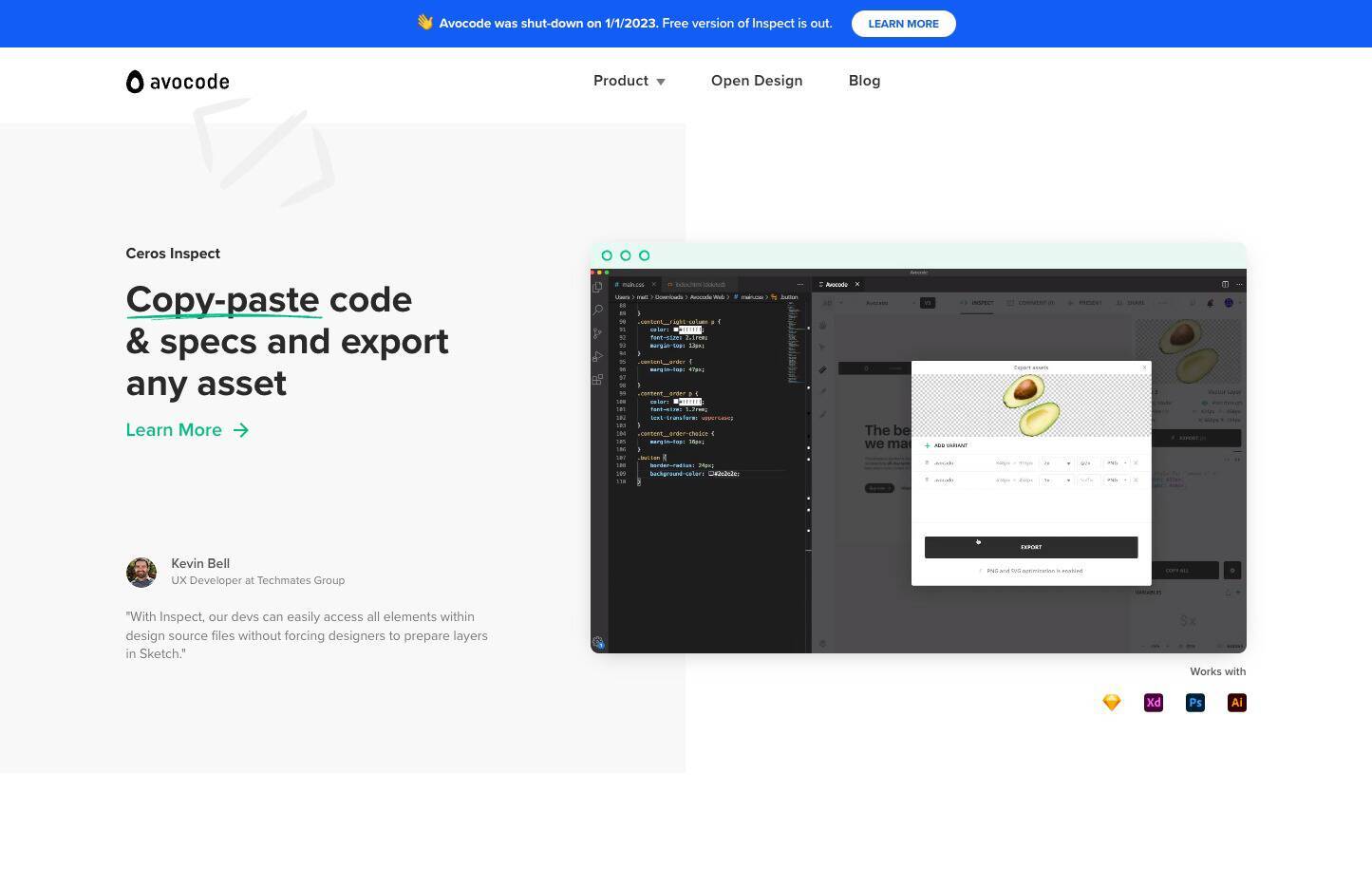The width and height of the screenshot is (1372, 886).
Task: Open the Search icon in editor sidebar
Action: click(597, 310)
